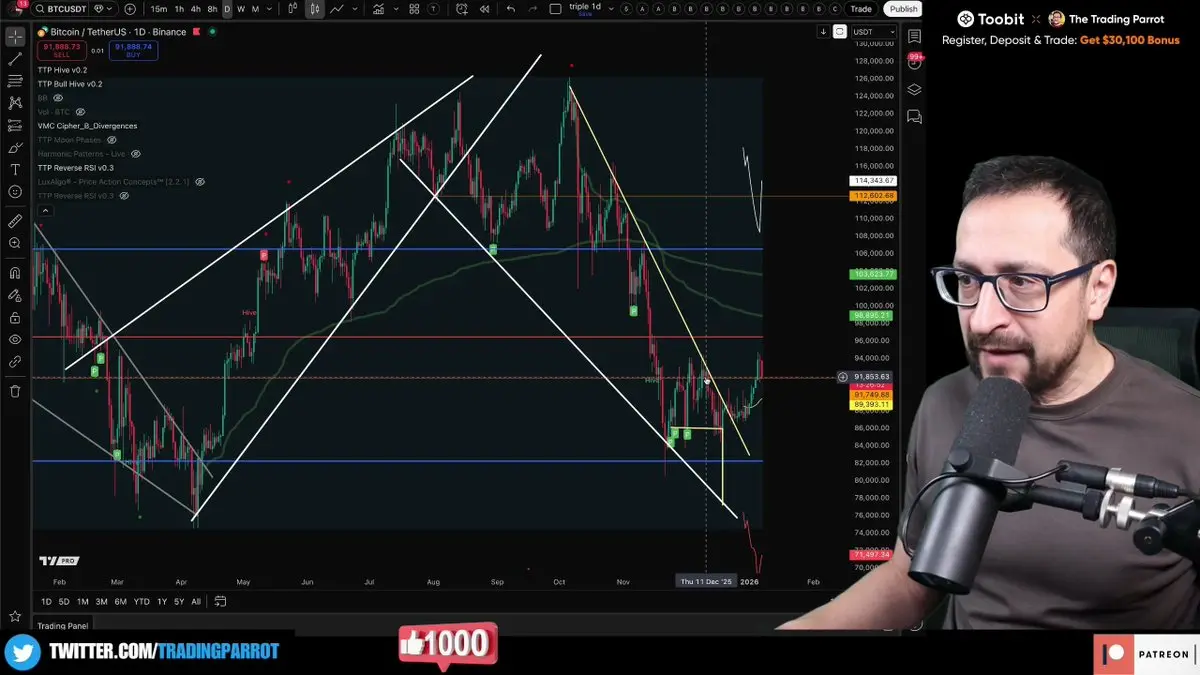Select the trend line drawing tool

(15, 59)
